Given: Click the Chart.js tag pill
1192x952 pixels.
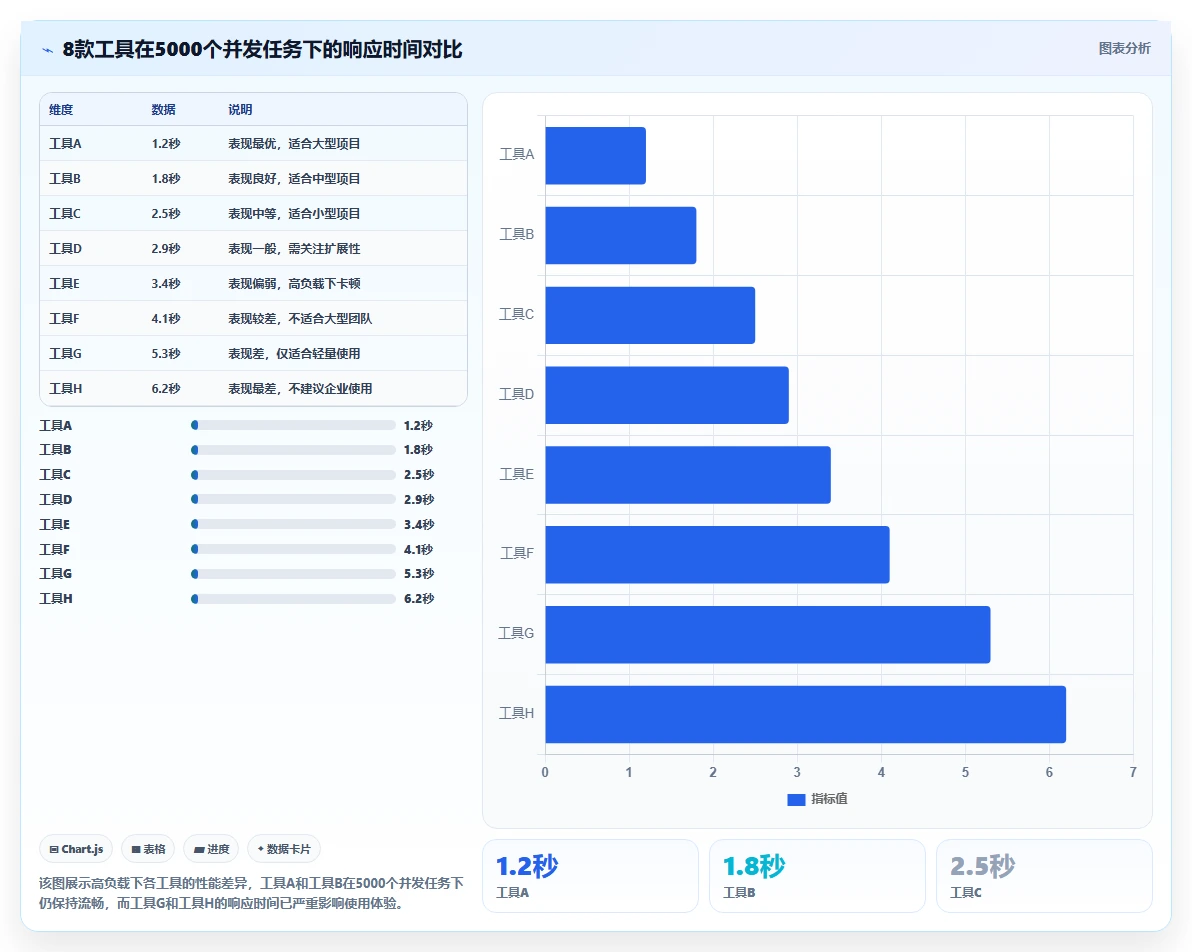Looking at the screenshot, I should (76, 849).
